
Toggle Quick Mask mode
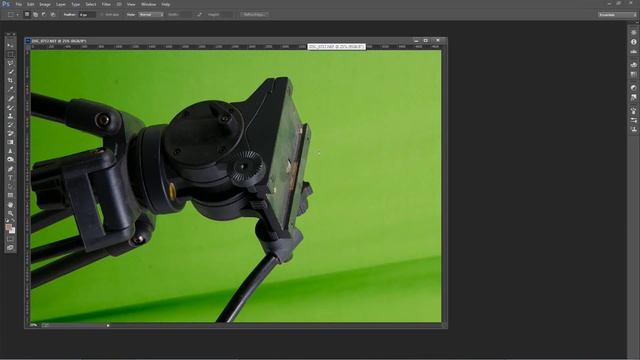11,239
